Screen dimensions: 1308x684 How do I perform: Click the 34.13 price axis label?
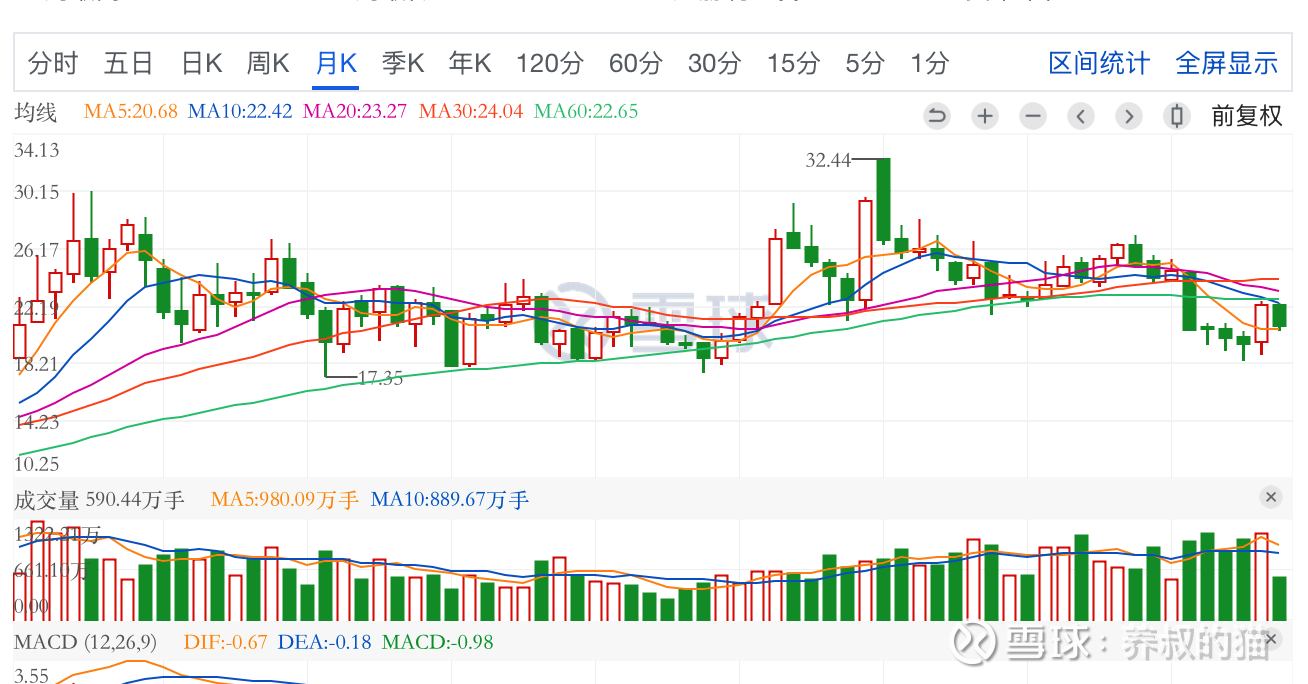[x=37, y=151]
